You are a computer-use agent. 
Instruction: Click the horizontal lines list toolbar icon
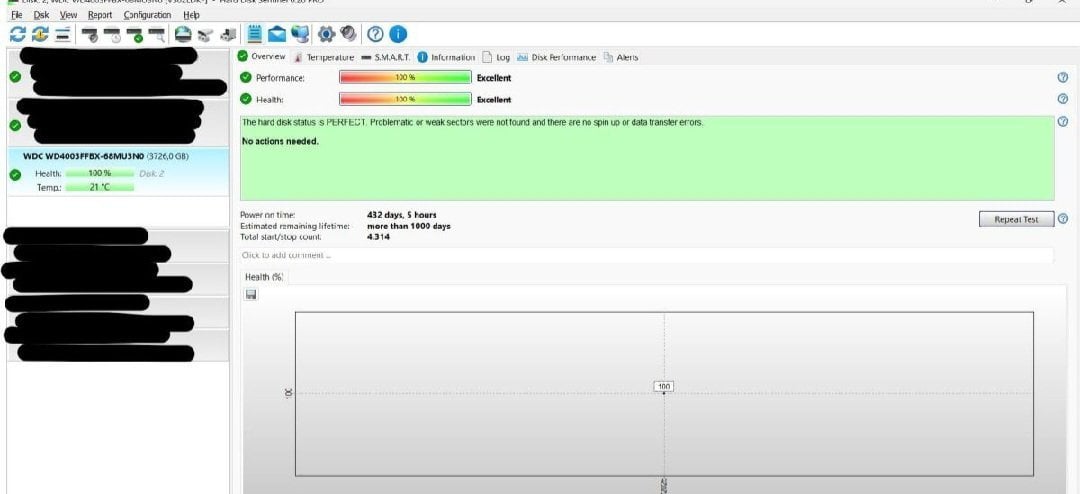63,34
